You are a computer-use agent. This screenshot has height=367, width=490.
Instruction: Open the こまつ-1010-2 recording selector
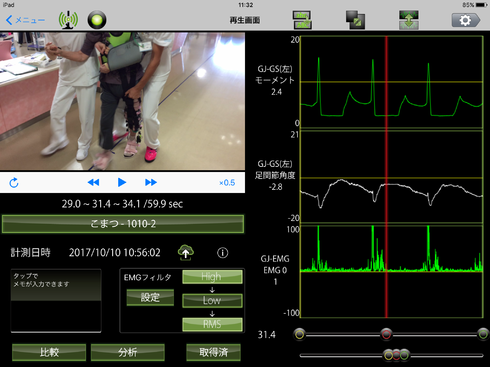tap(123, 224)
